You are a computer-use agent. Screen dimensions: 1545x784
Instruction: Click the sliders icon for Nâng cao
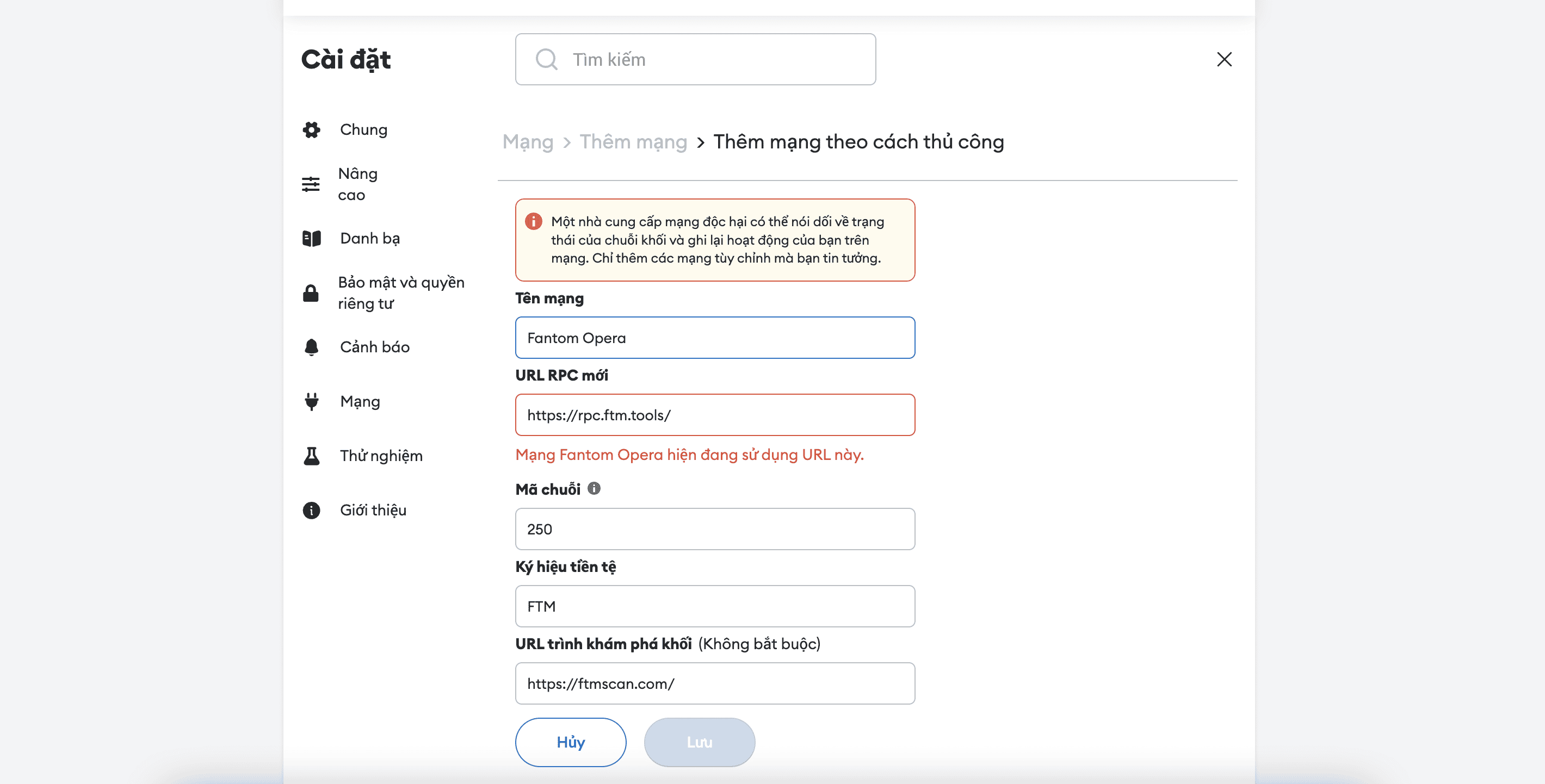click(311, 184)
